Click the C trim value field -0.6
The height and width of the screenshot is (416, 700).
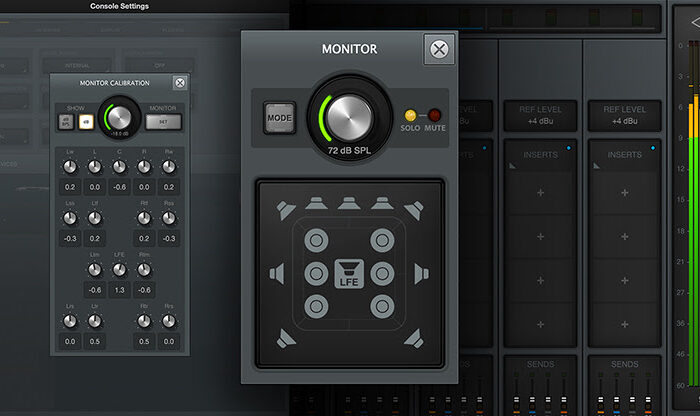click(x=119, y=187)
